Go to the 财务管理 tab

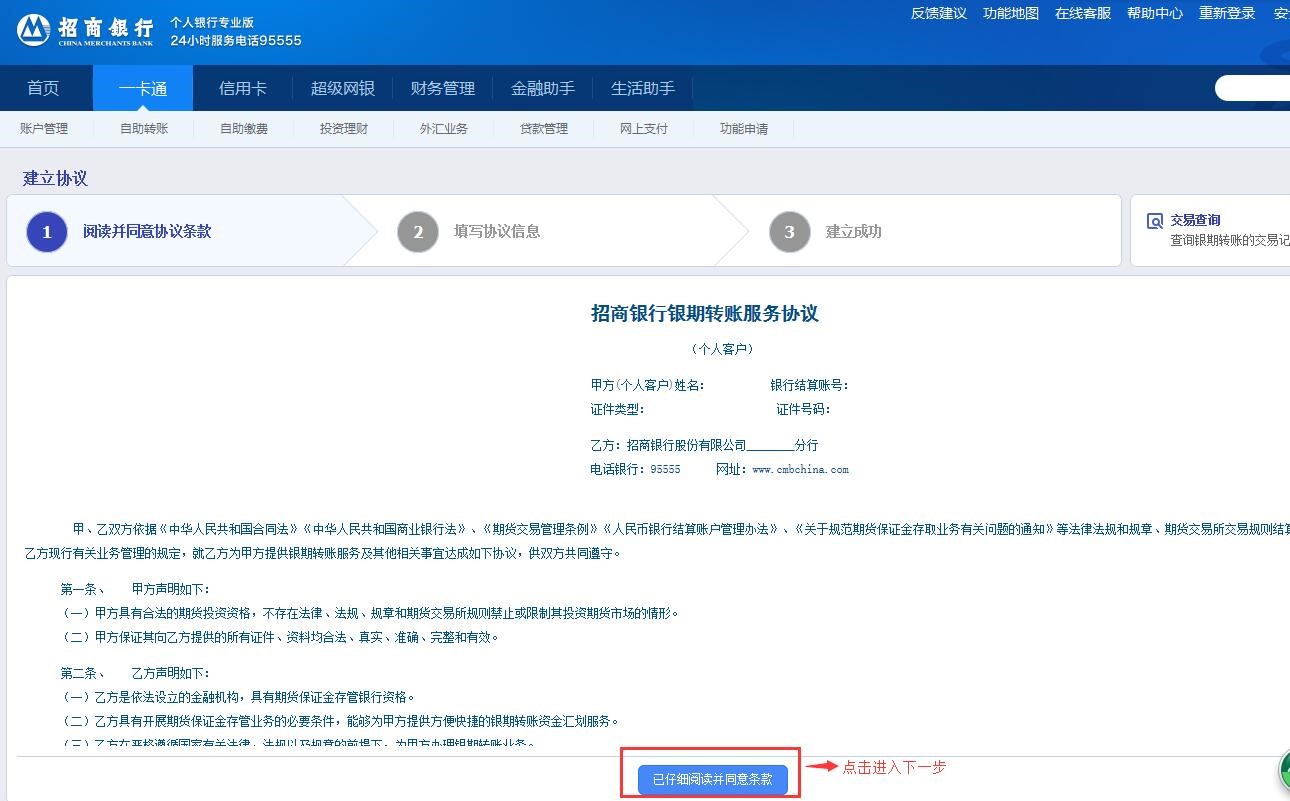(x=443, y=88)
